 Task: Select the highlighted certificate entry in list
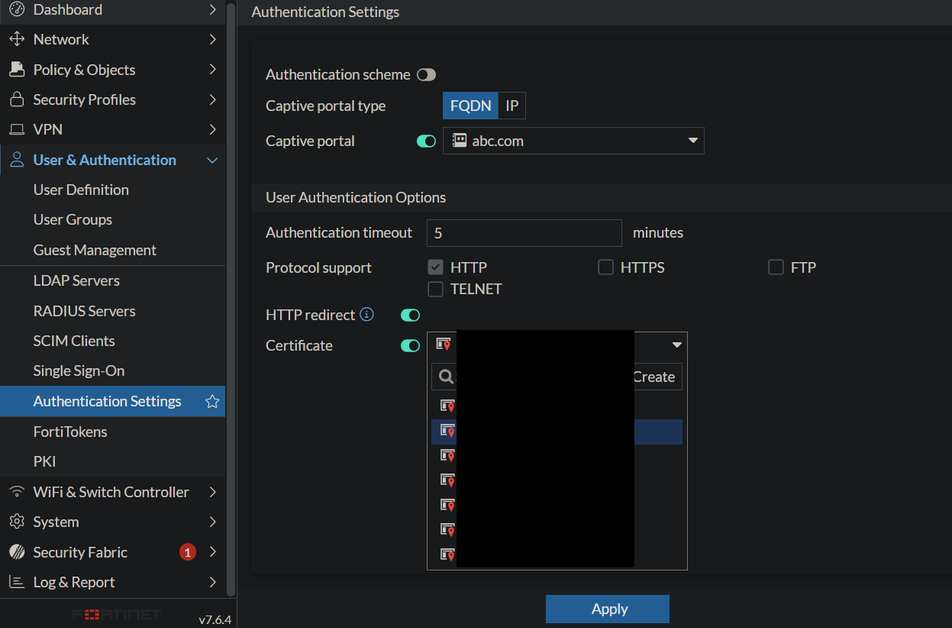[x=557, y=431]
